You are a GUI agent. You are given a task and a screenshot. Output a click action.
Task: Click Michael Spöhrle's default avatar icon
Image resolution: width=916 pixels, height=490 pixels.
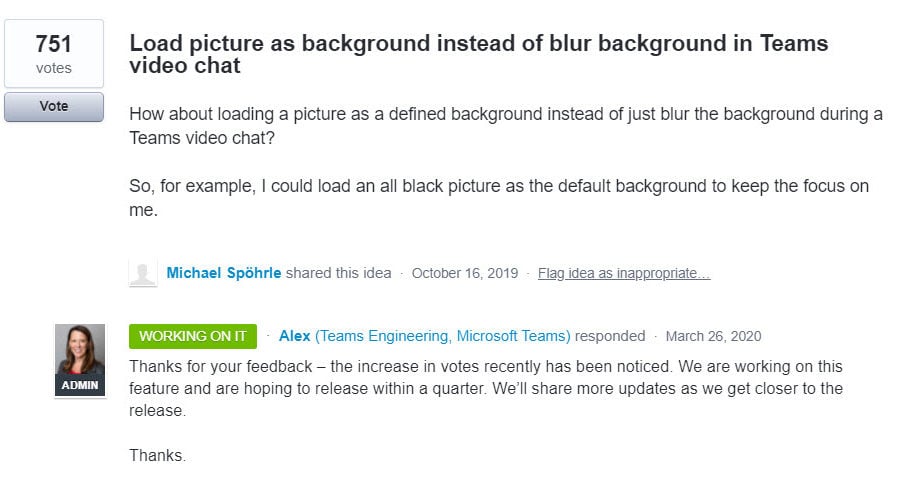pyautogui.click(x=143, y=273)
